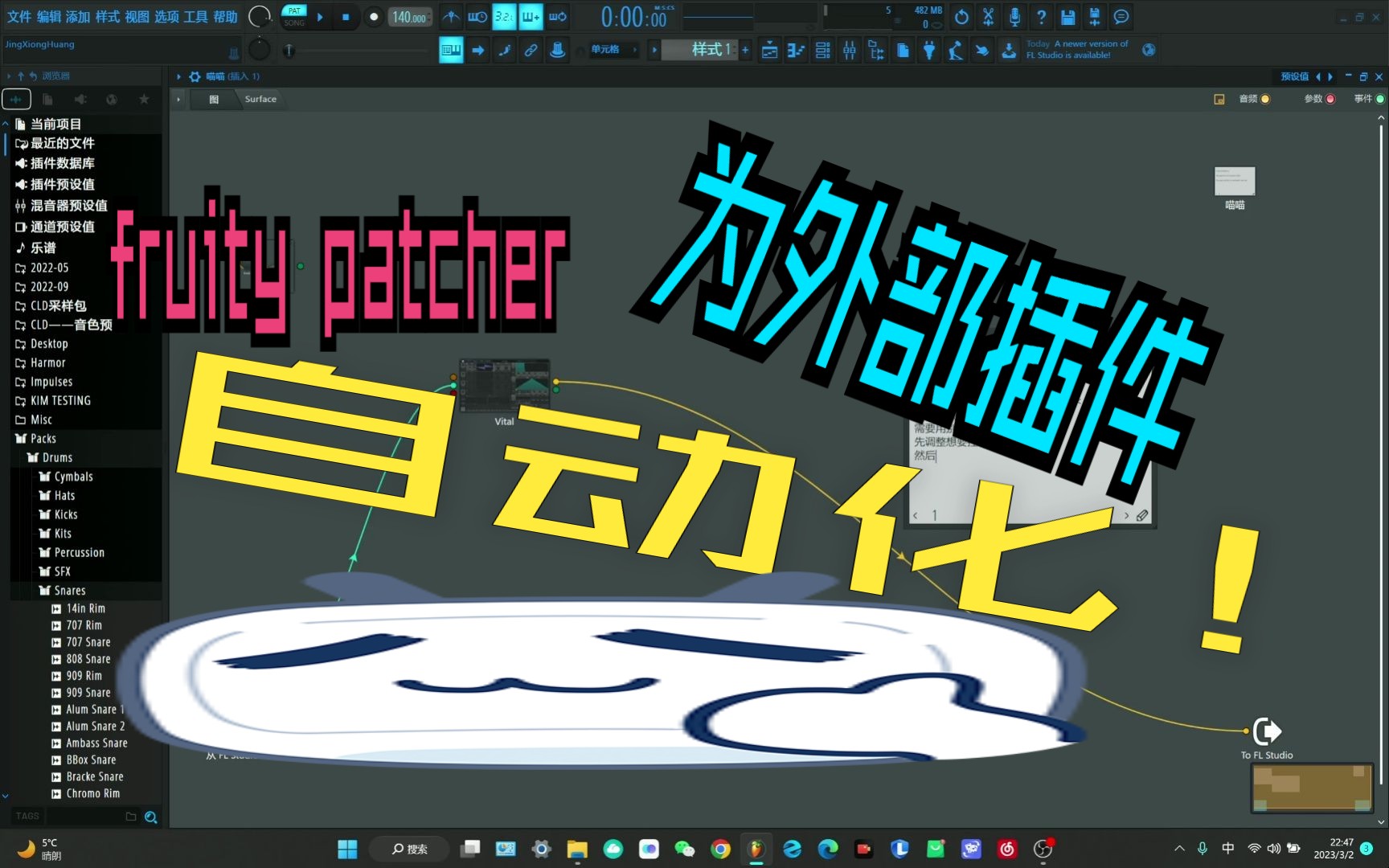Save project with the floppy icon

1067,17
